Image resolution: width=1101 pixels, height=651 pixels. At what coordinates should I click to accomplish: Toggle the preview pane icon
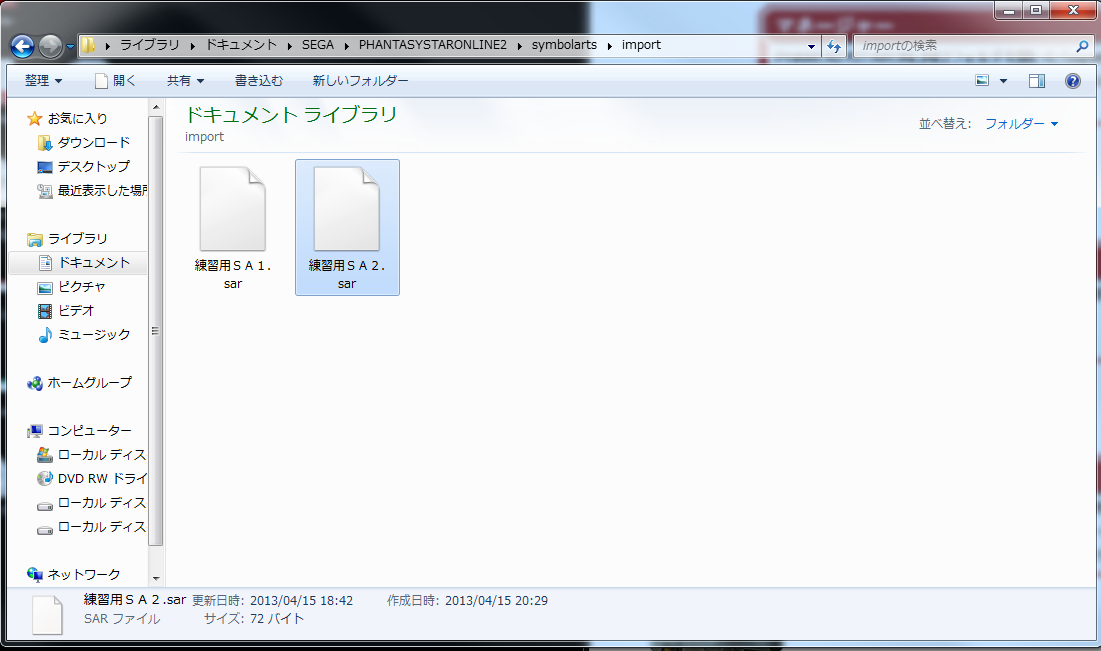point(1036,81)
